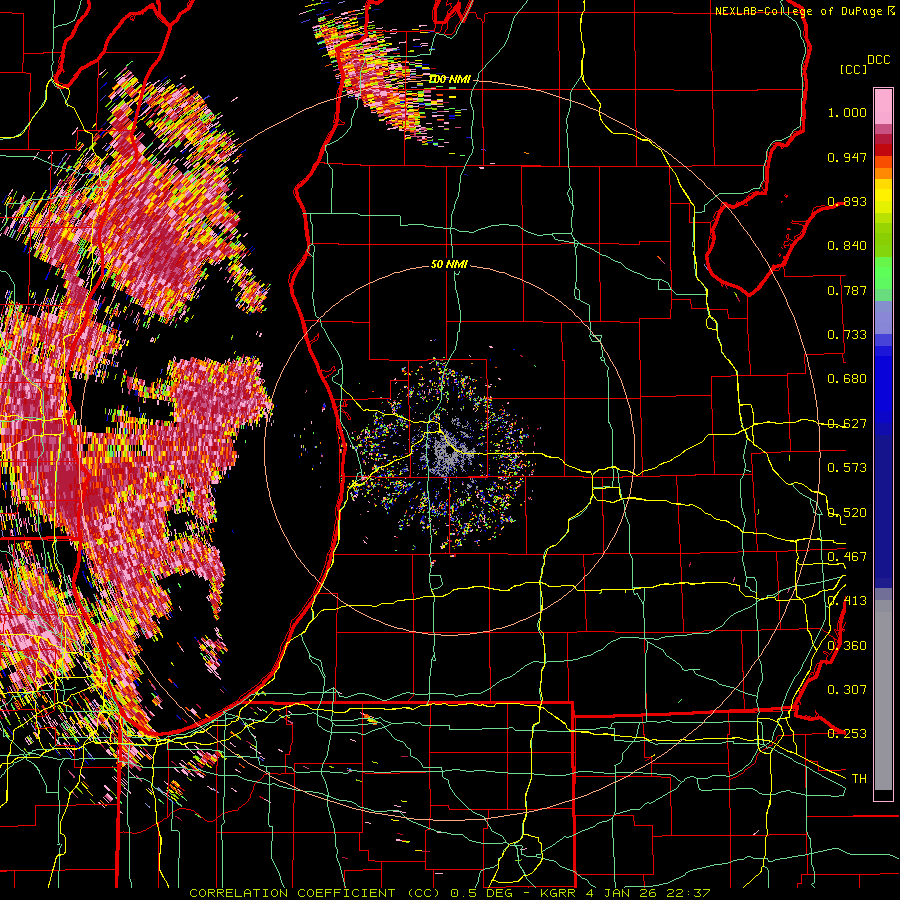Image resolution: width=900 pixels, height=900 pixels.
Task: Select the 0.947 legend value
Action: pos(847,157)
